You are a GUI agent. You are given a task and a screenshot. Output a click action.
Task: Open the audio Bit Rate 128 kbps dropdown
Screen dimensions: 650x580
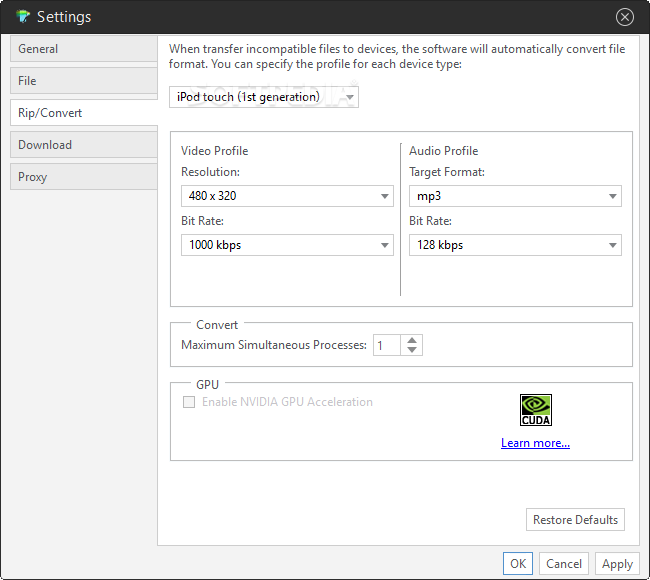(515, 245)
